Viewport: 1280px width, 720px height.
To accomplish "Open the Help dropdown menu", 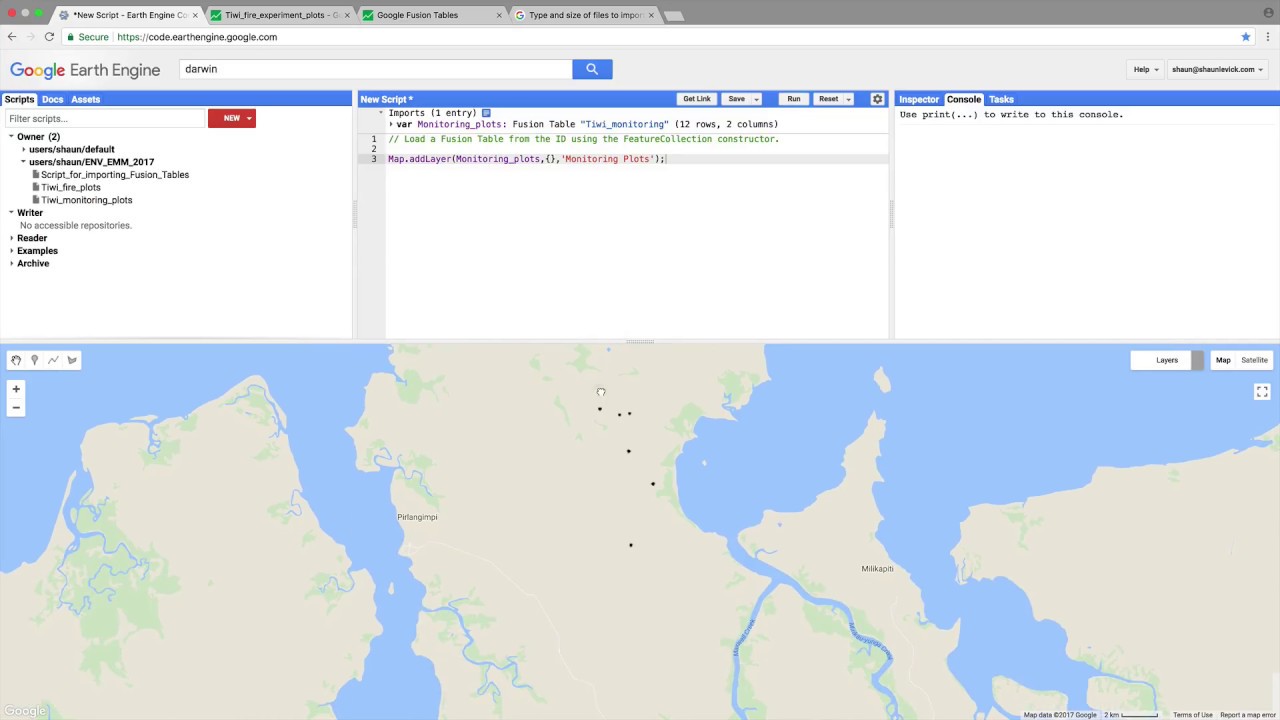I will click(1146, 69).
